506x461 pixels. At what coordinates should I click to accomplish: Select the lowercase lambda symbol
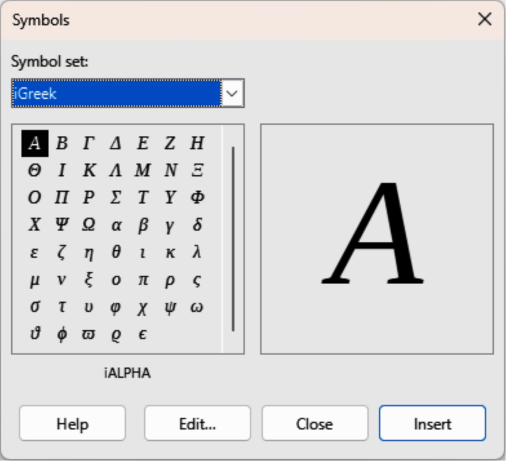pos(197,252)
